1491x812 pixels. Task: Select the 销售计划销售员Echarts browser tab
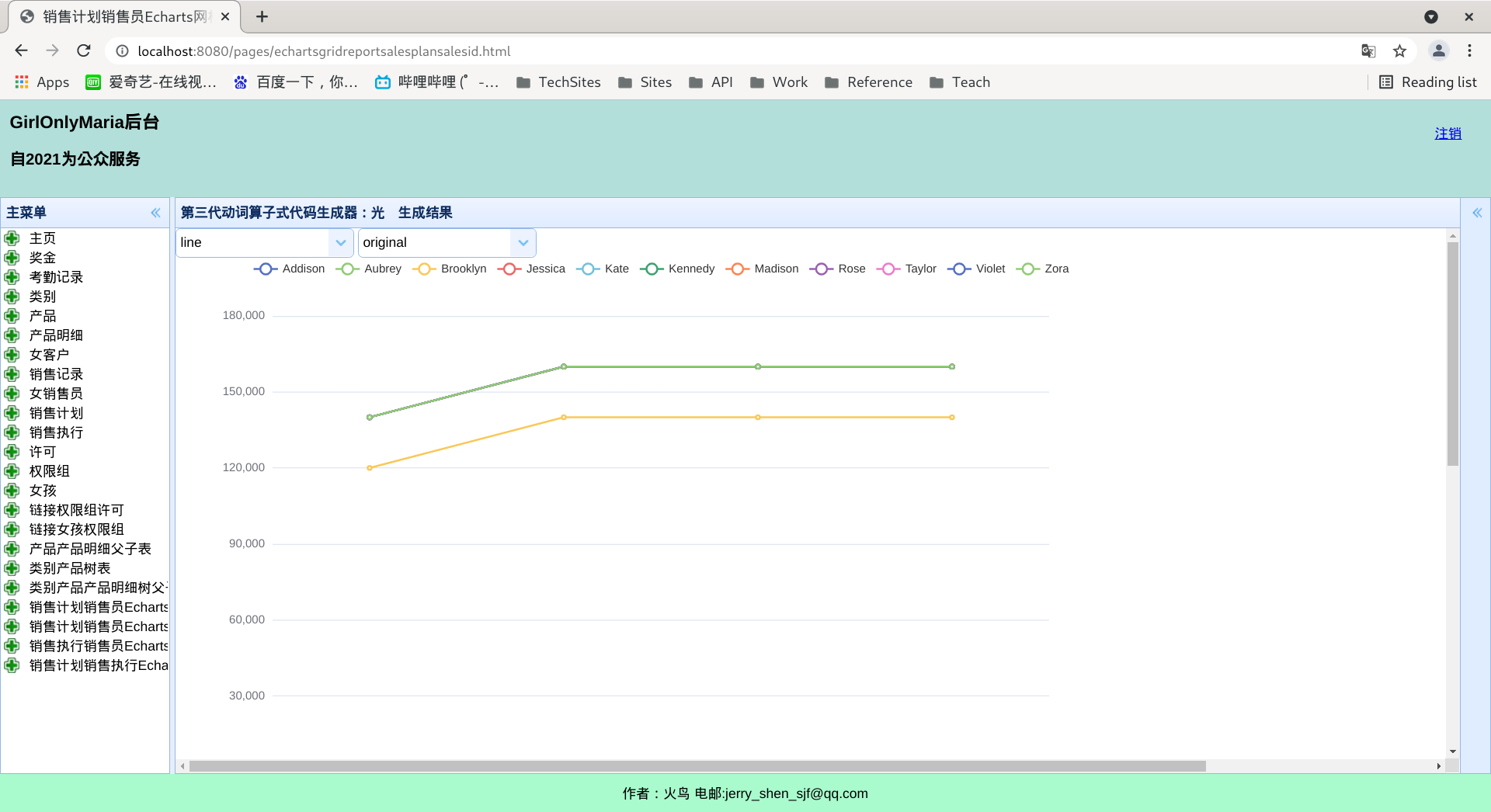[x=124, y=17]
